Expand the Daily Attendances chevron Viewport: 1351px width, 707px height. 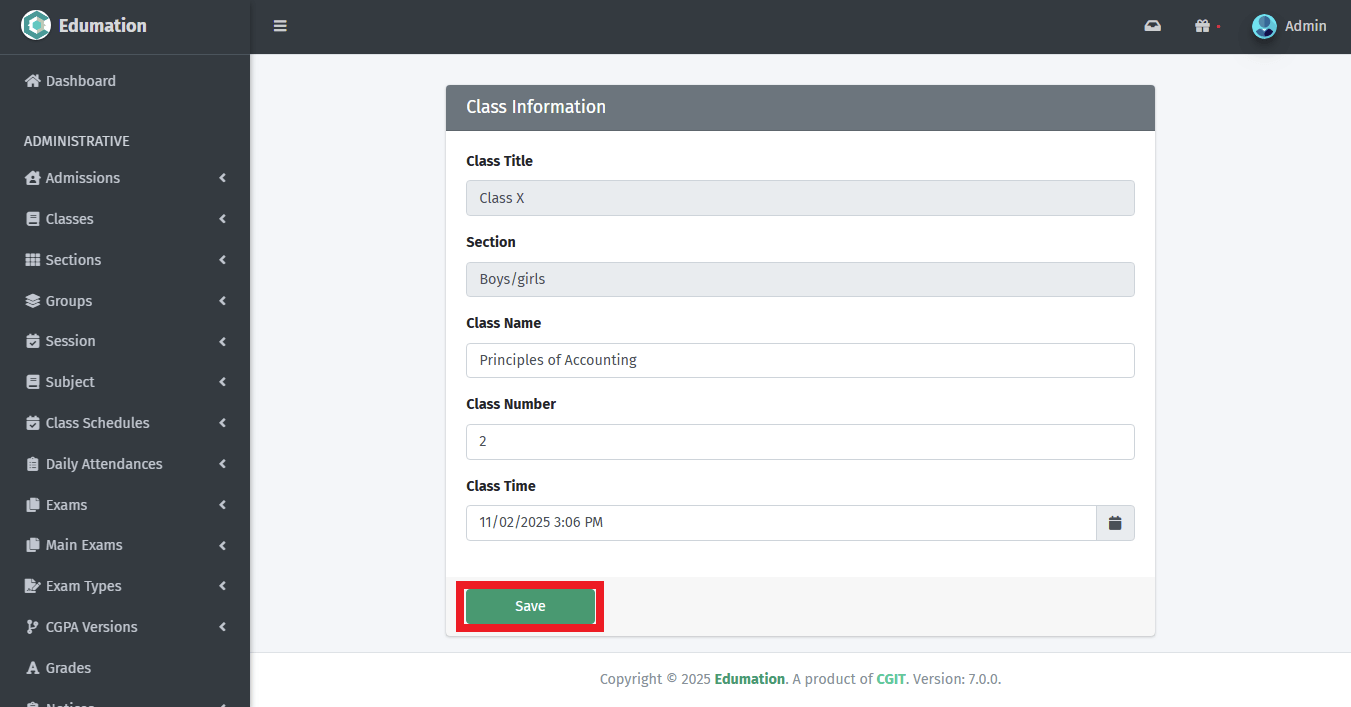(222, 464)
